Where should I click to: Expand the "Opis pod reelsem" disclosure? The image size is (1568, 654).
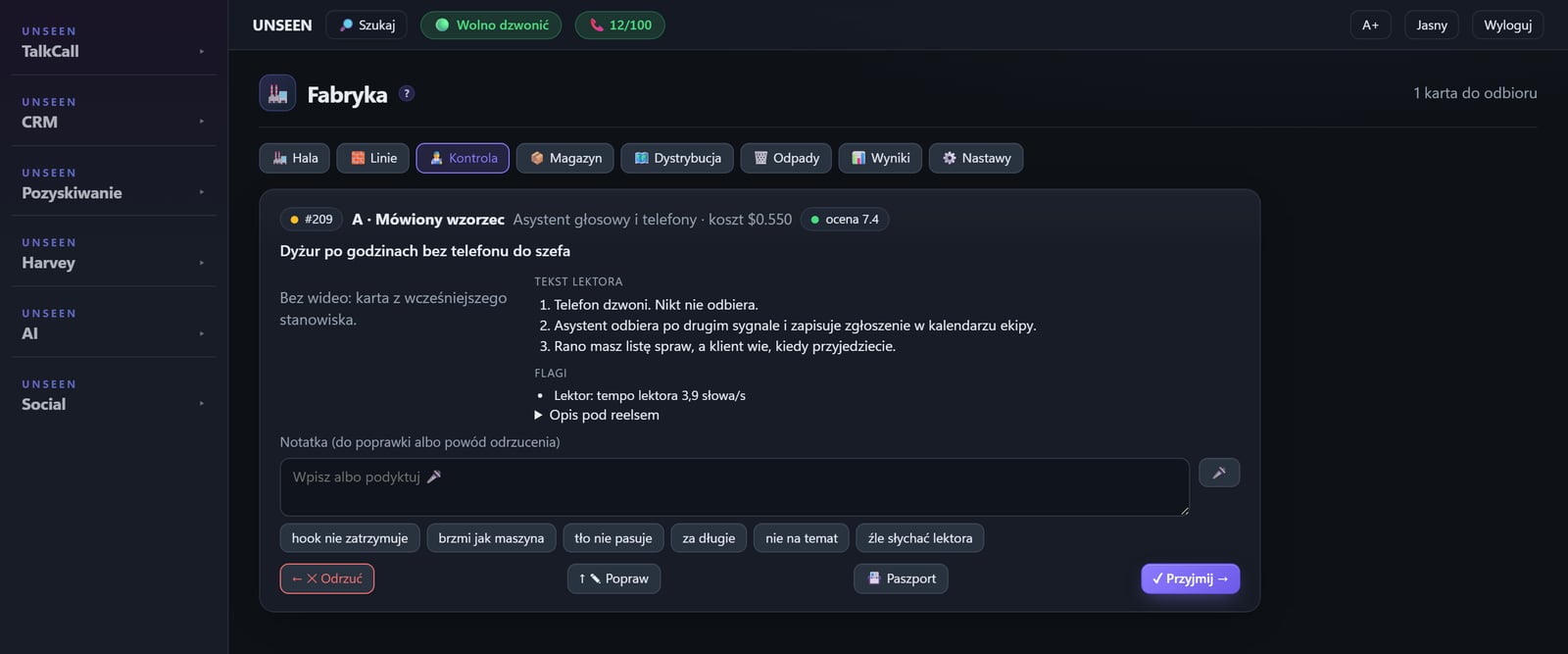coord(597,415)
